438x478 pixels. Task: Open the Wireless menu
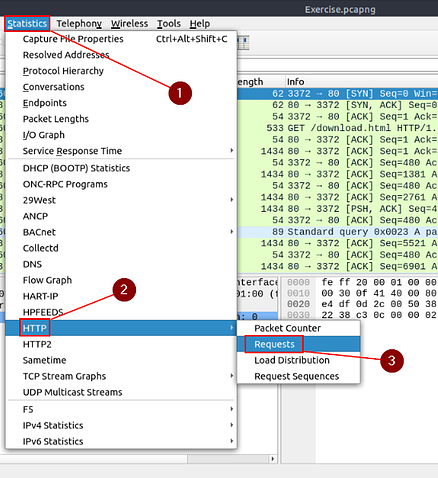tap(129, 24)
